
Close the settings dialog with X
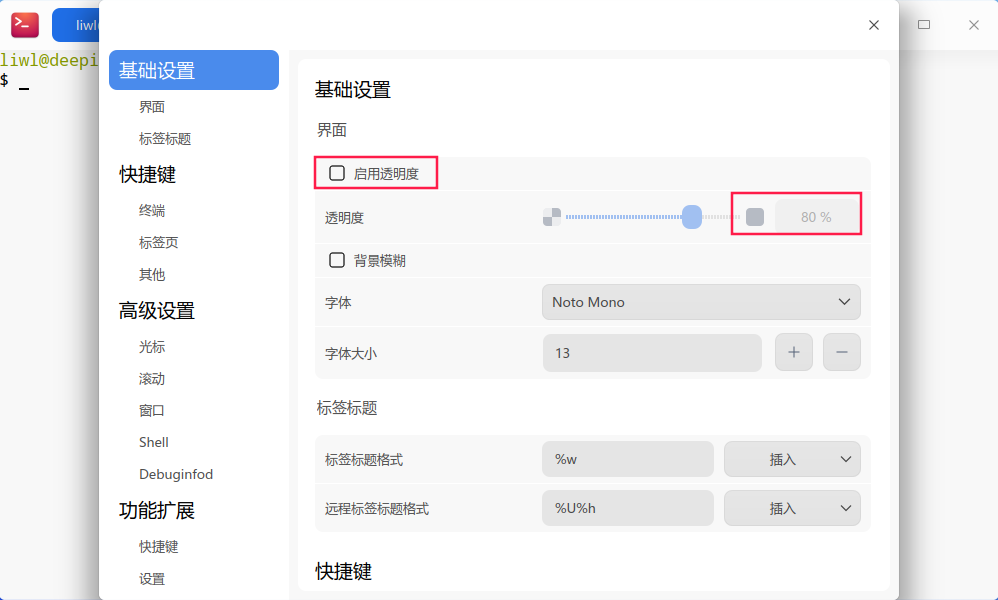874,25
